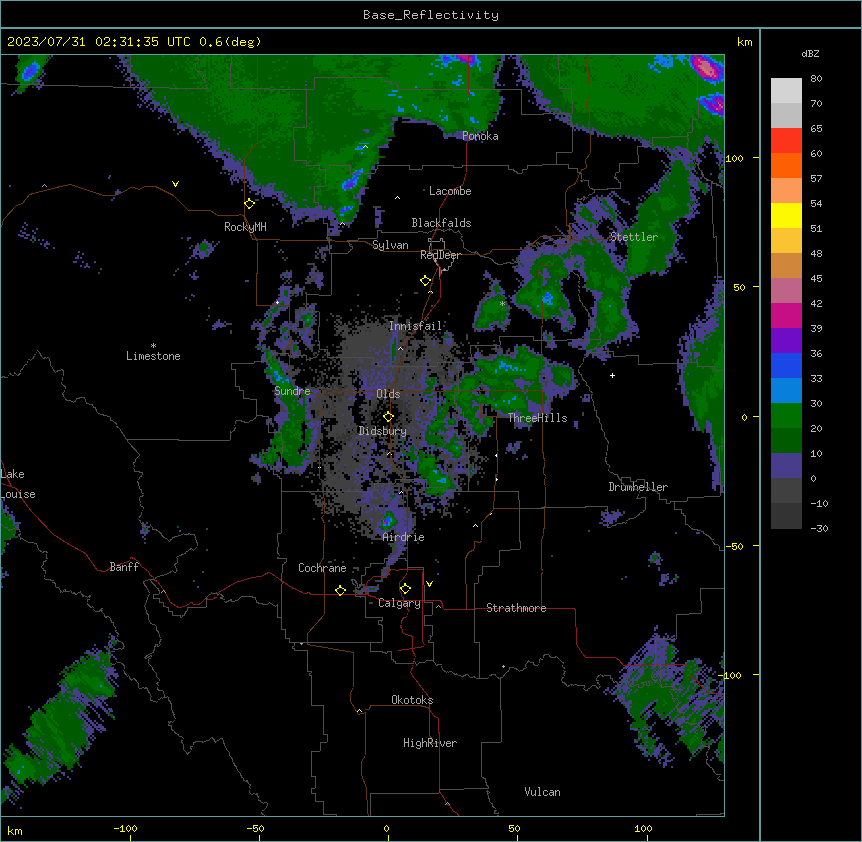The image size is (862, 842).
Task: Select the green 30-20 dBZ legend swatch
Action: pyautogui.click(x=786, y=416)
